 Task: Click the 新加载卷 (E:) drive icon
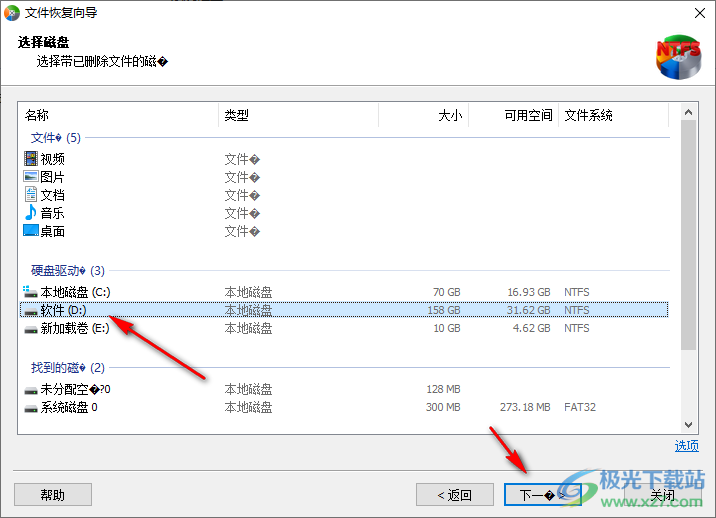click(31, 328)
